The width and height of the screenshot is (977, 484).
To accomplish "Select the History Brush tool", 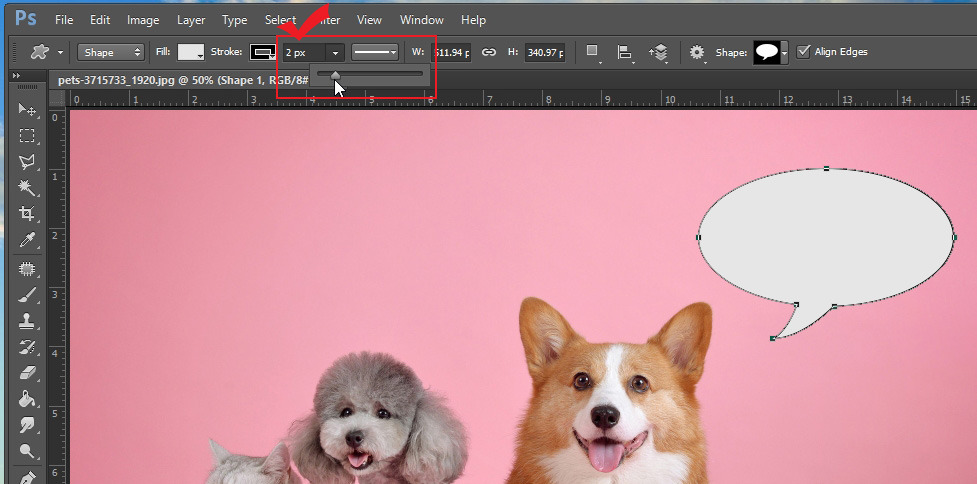I will pos(26,347).
